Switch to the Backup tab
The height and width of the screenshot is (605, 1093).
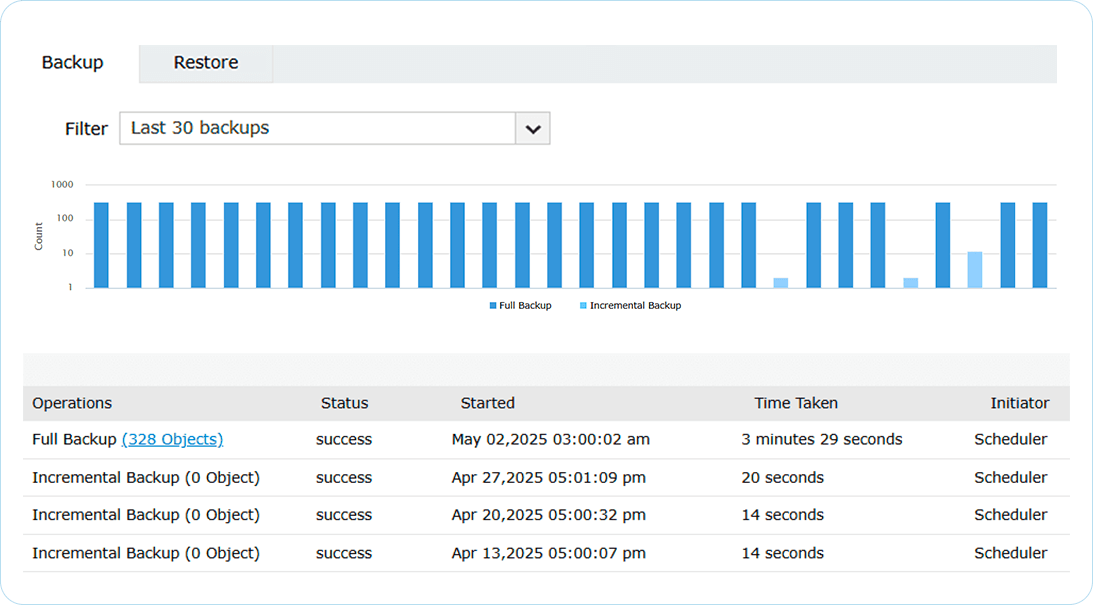click(x=72, y=63)
